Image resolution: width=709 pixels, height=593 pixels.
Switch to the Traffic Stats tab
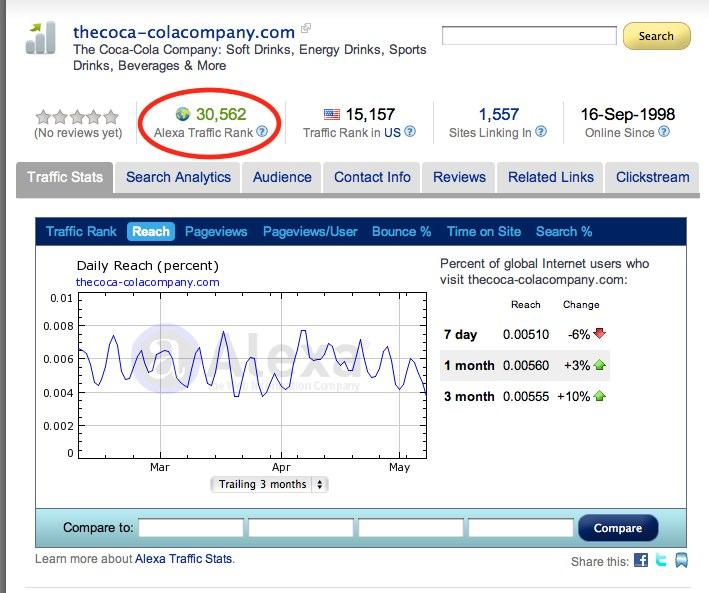(65, 177)
